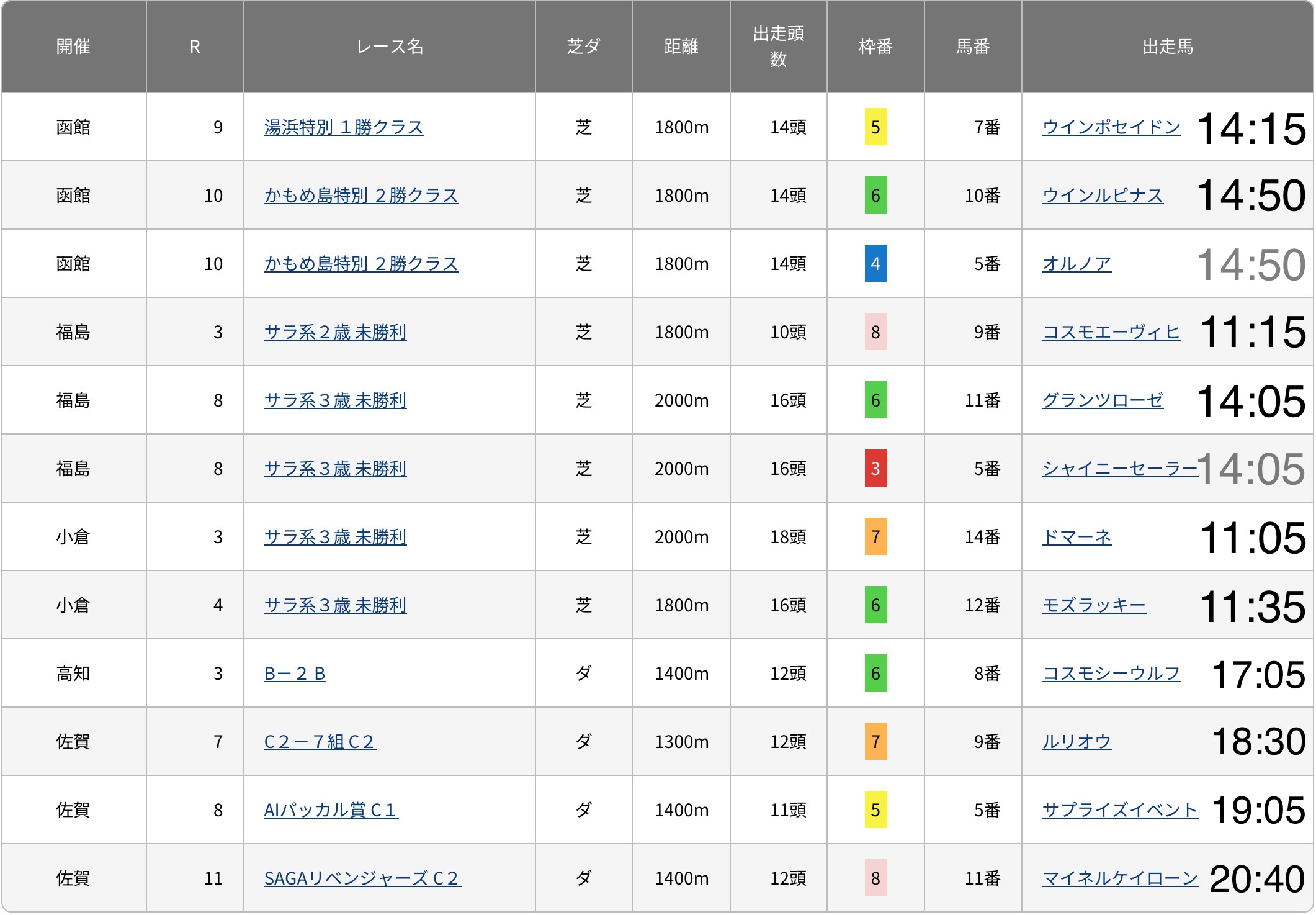Select horse link モズラッキー
1316x915 pixels.
click(x=1093, y=605)
